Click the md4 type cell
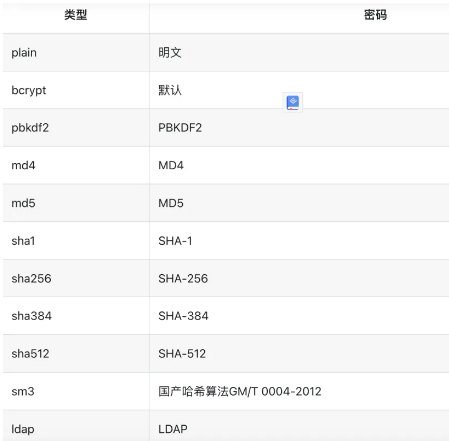 (76, 165)
